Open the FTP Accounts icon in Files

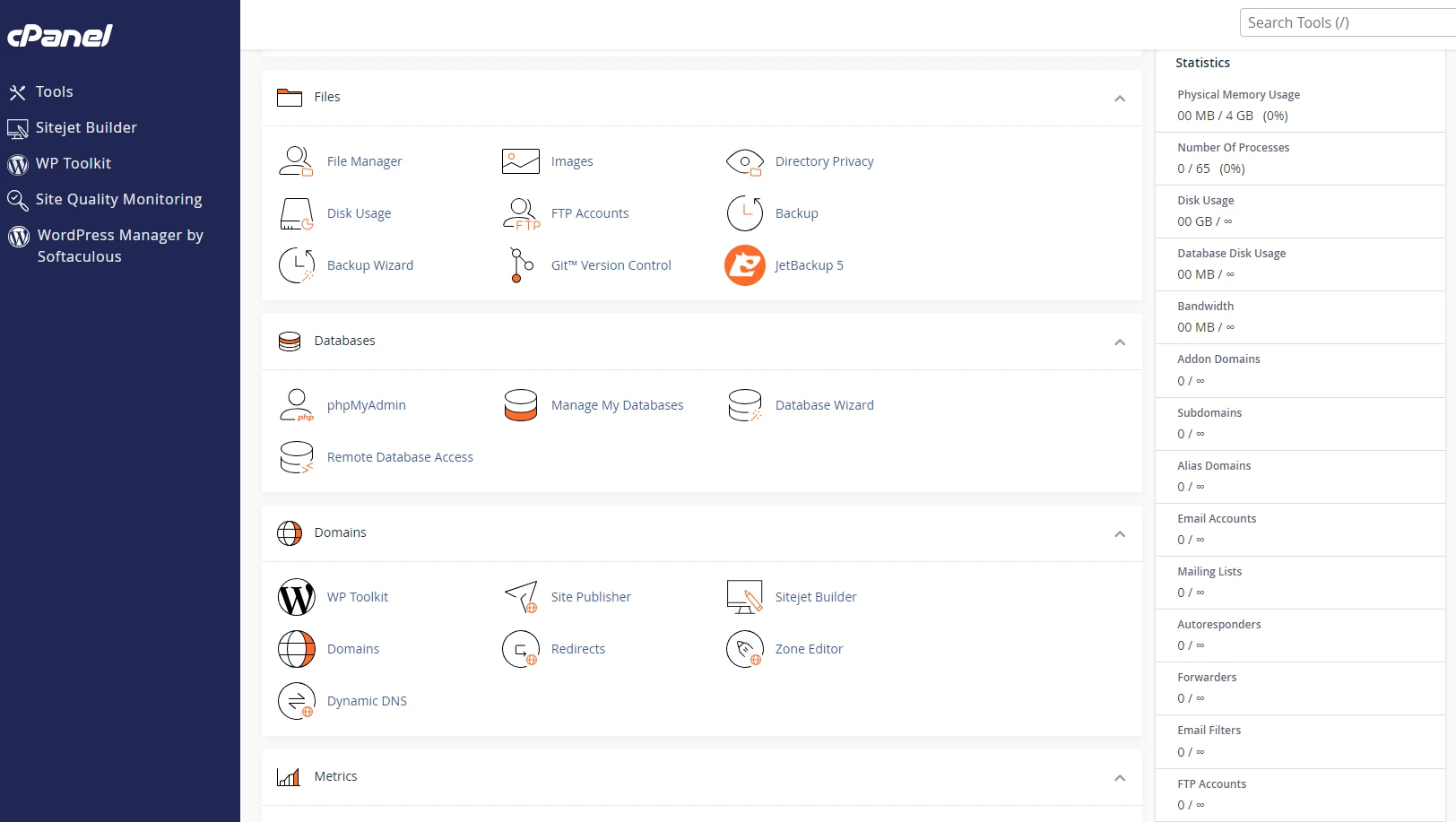pyautogui.click(x=521, y=213)
